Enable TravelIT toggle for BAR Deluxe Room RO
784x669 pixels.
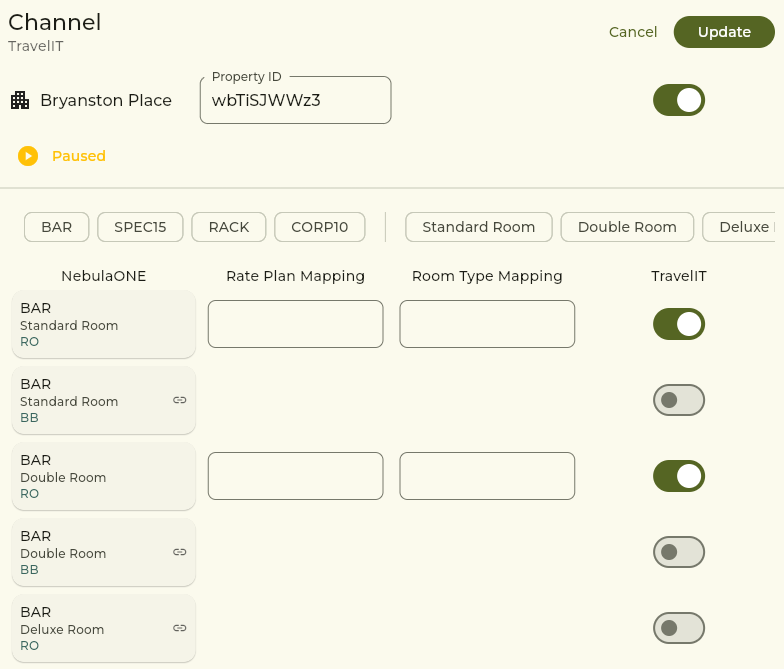click(679, 628)
